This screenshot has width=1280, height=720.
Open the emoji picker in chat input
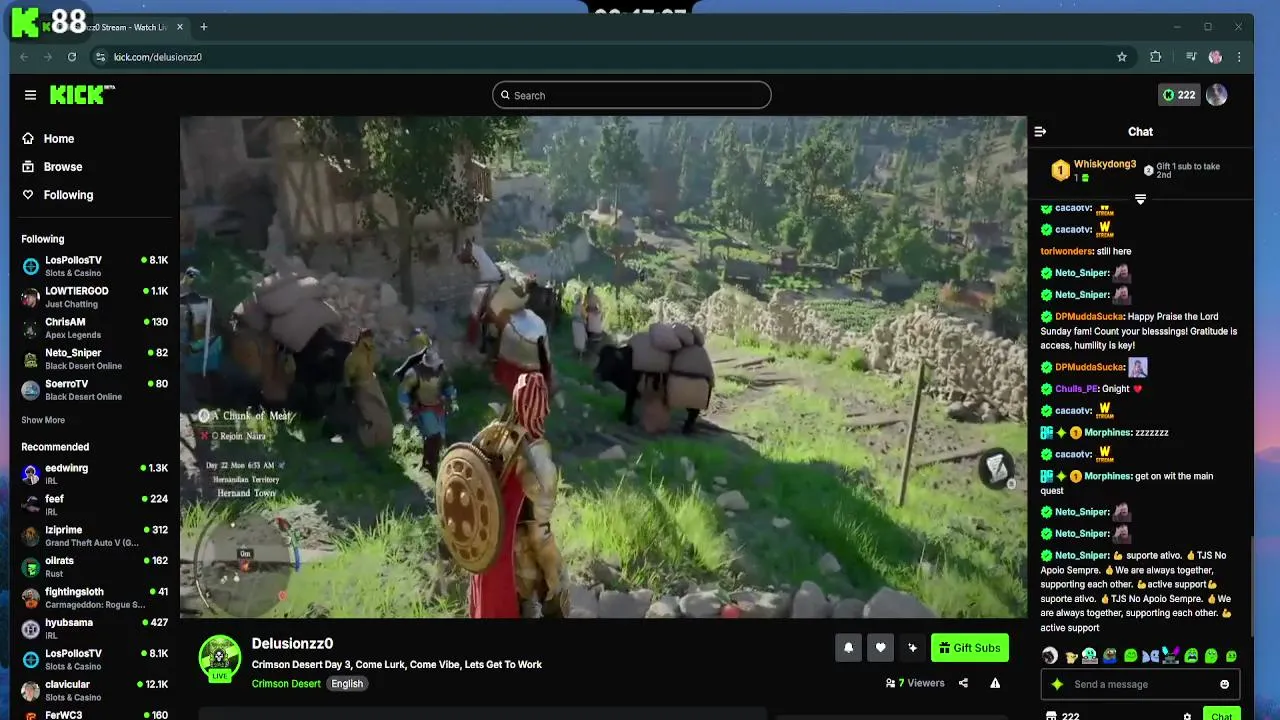coord(1224,684)
